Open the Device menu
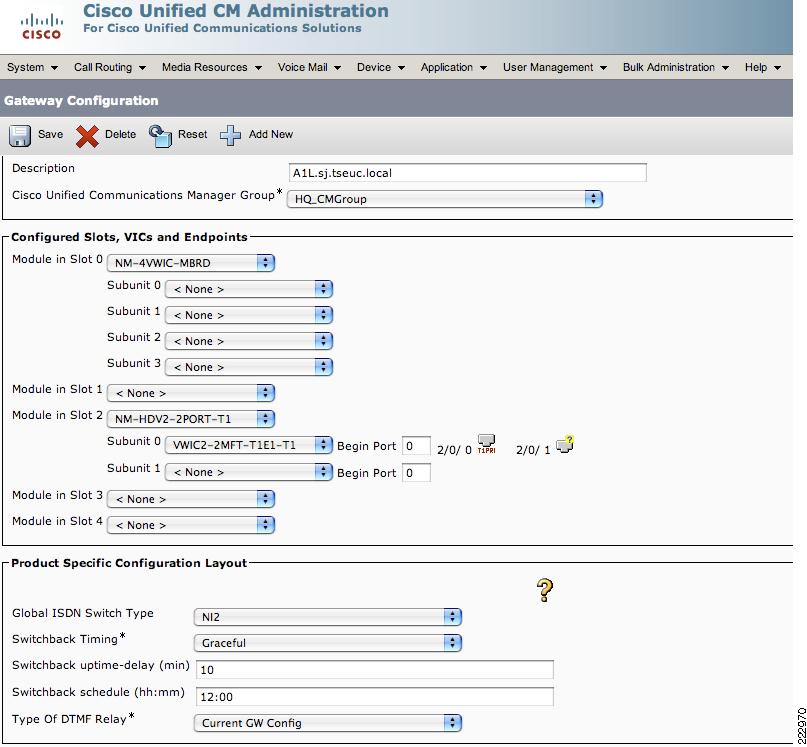The height and width of the screenshot is (747, 807). point(381,67)
